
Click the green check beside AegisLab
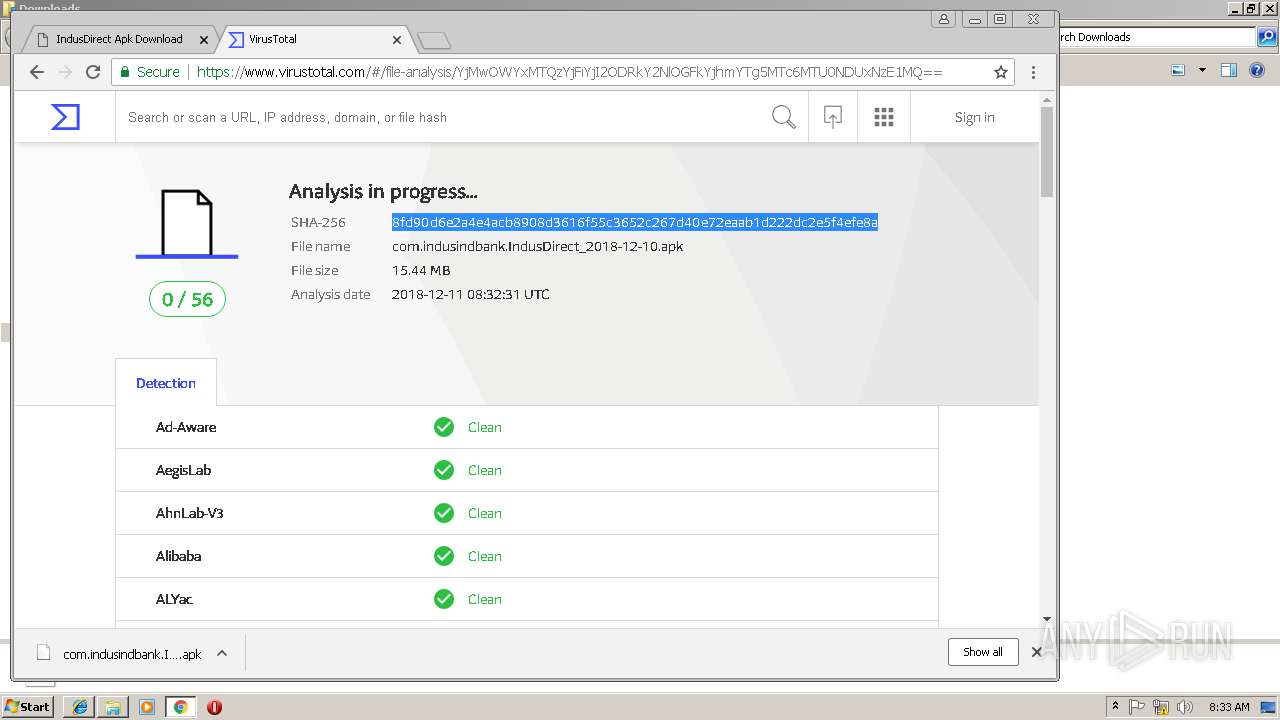pyautogui.click(x=444, y=470)
